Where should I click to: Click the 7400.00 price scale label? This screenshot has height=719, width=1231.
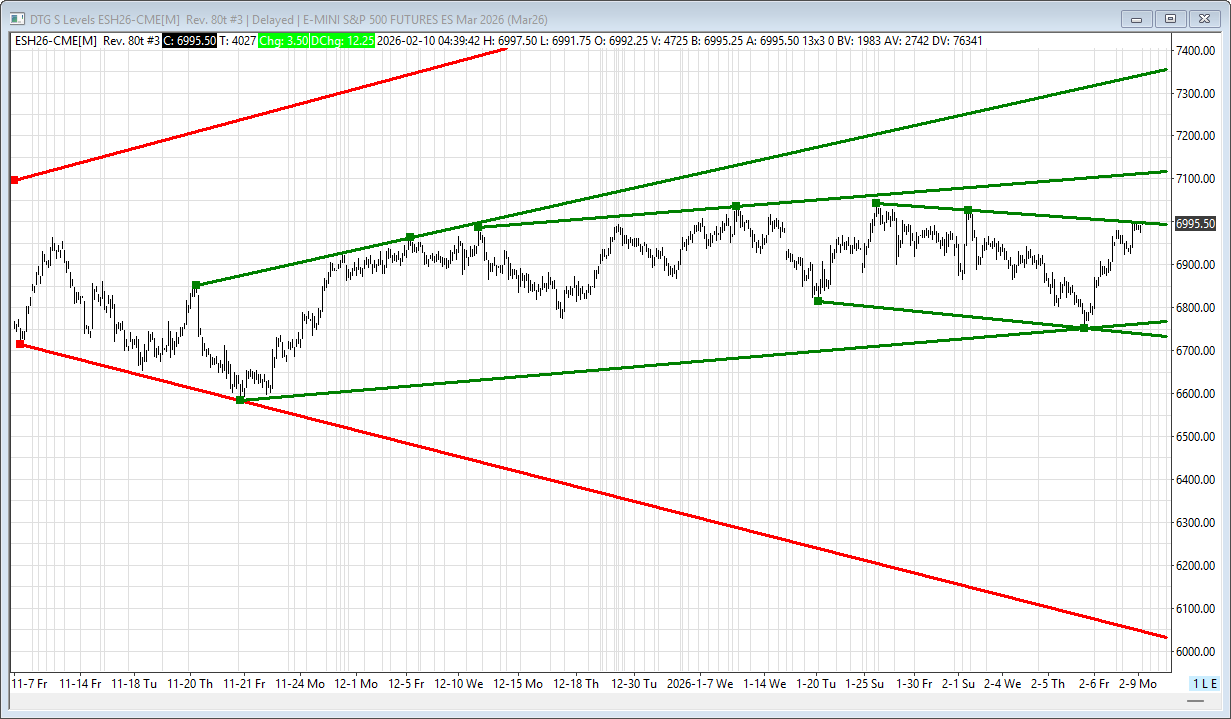tap(1195, 50)
